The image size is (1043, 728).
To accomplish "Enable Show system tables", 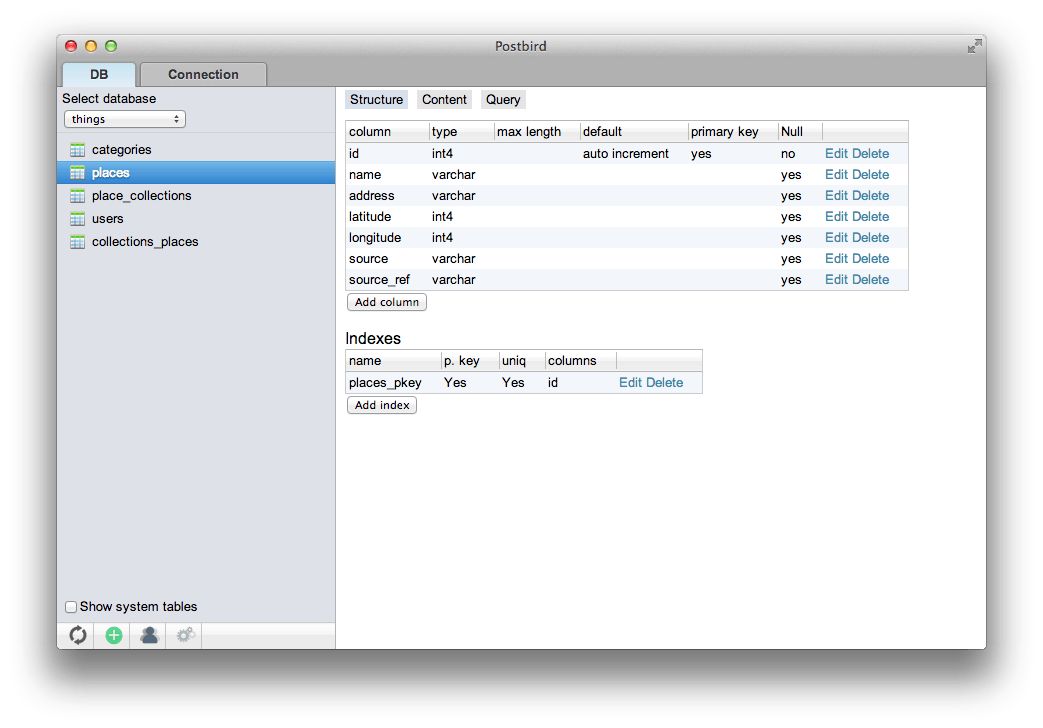I will (x=71, y=606).
